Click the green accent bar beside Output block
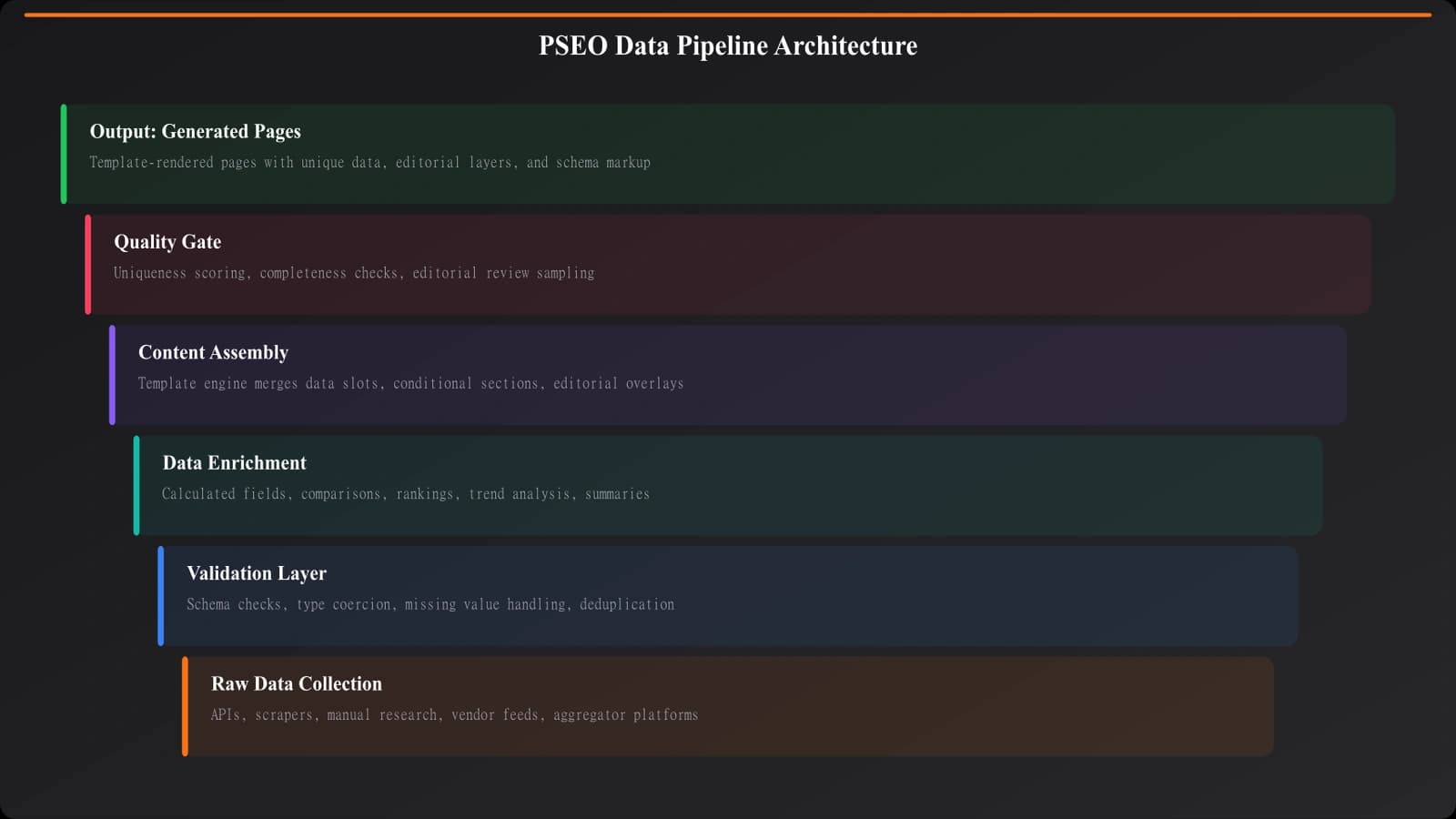 (64, 153)
